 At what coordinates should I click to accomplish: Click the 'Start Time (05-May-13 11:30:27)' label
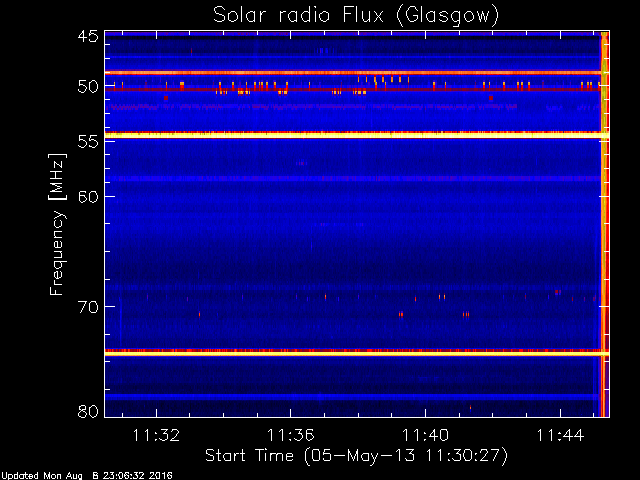point(356,456)
